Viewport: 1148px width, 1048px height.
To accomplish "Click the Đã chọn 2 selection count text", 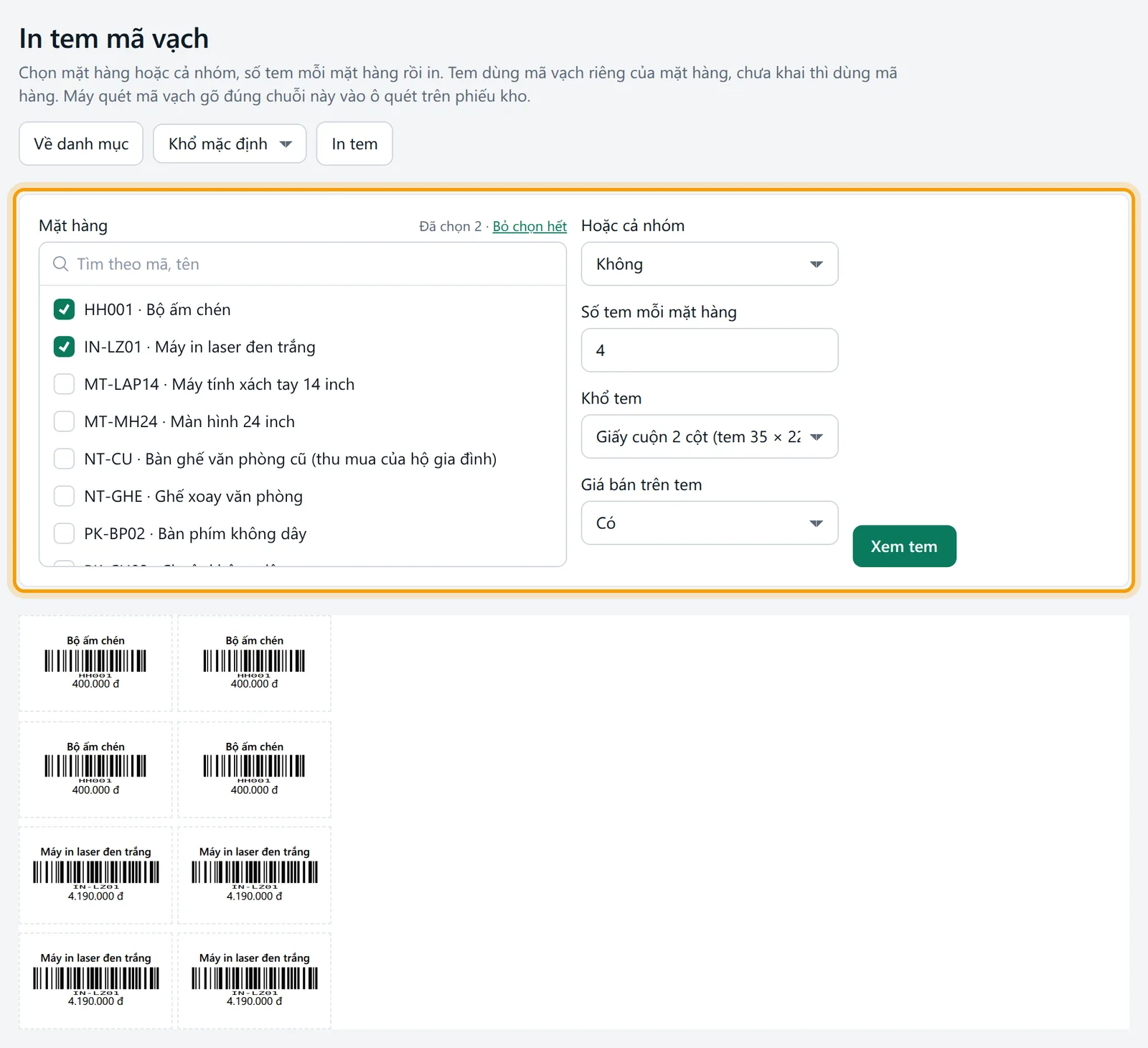I will click(x=451, y=226).
